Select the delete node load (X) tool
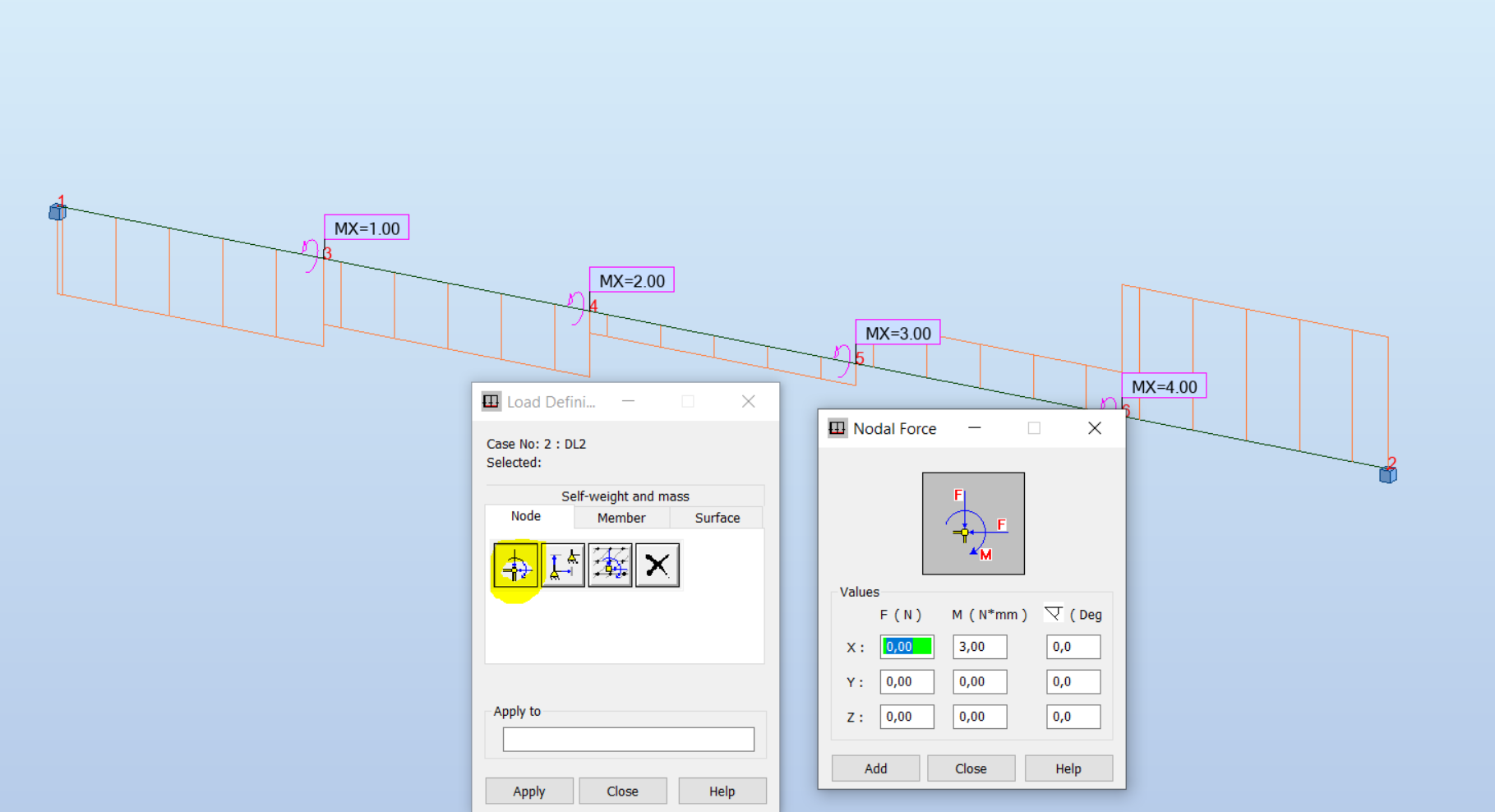The image size is (1495, 812). [658, 564]
